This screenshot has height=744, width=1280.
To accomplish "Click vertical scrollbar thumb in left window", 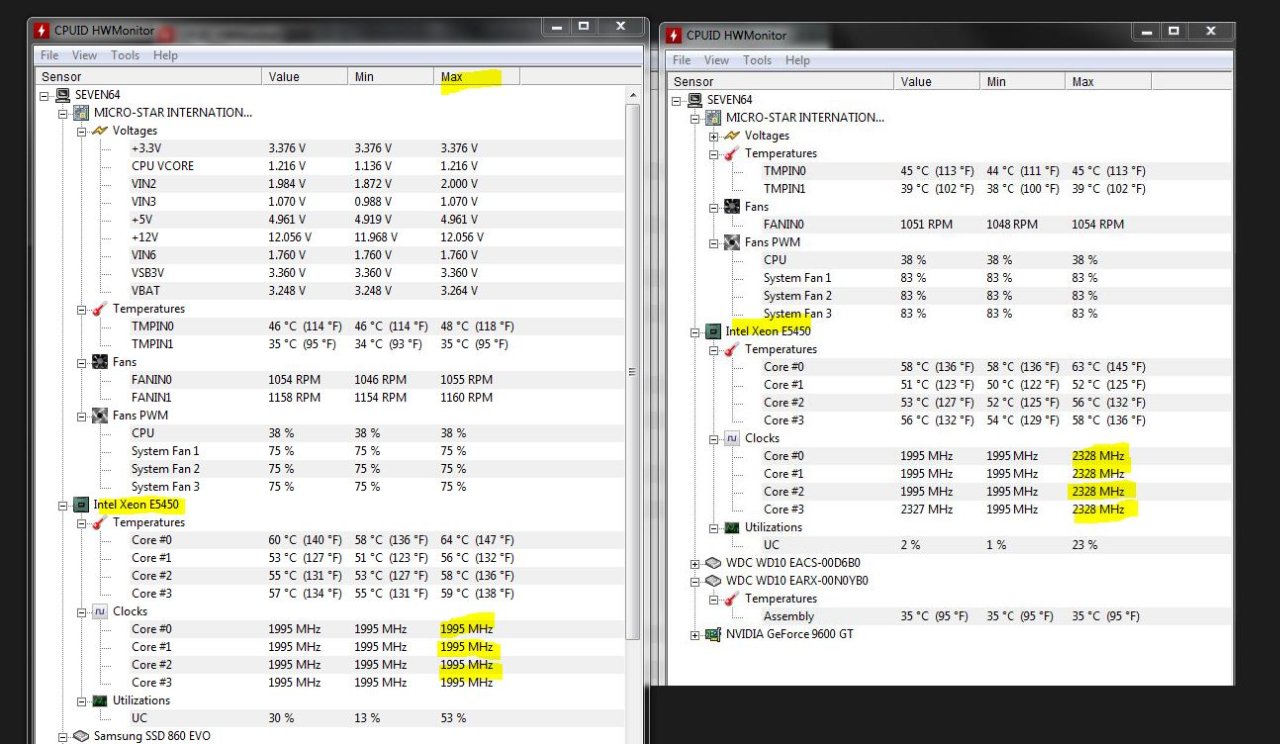I will [x=632, y=371].
